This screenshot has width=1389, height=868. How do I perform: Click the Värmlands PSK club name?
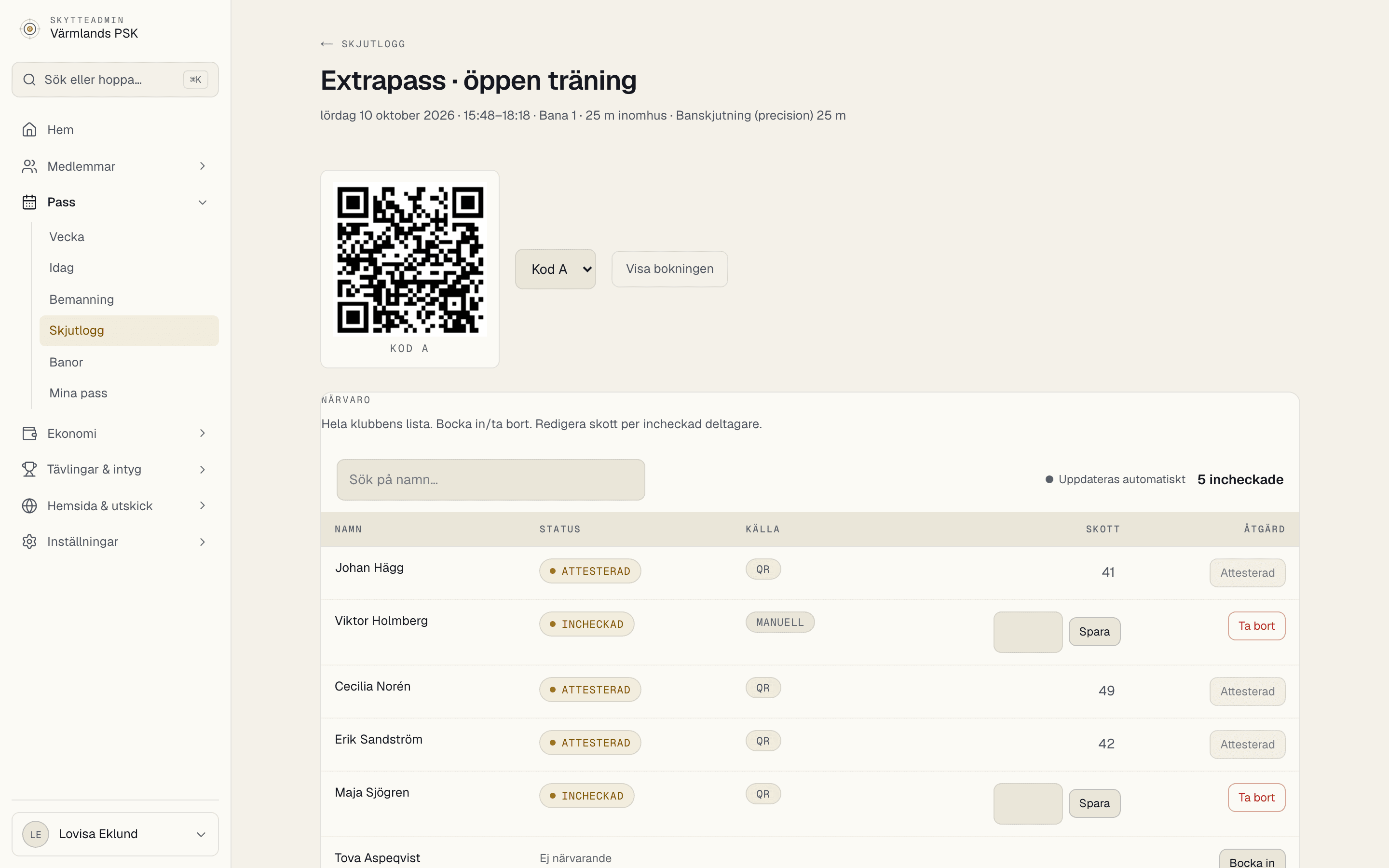point(94,33)
